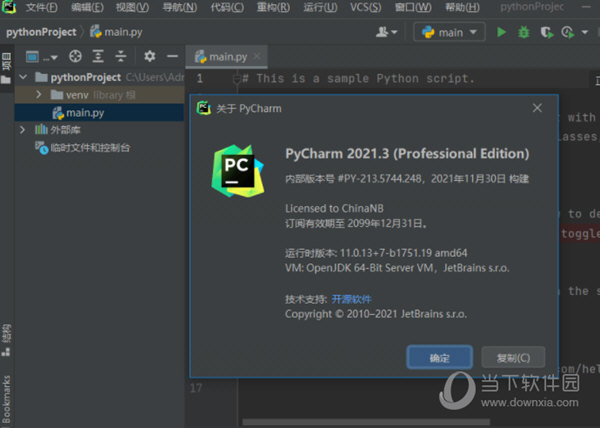
Task: Click the VM: OpenJDK 64-Bit Server line
Action: pyautogui.click(x=397, y=268)
